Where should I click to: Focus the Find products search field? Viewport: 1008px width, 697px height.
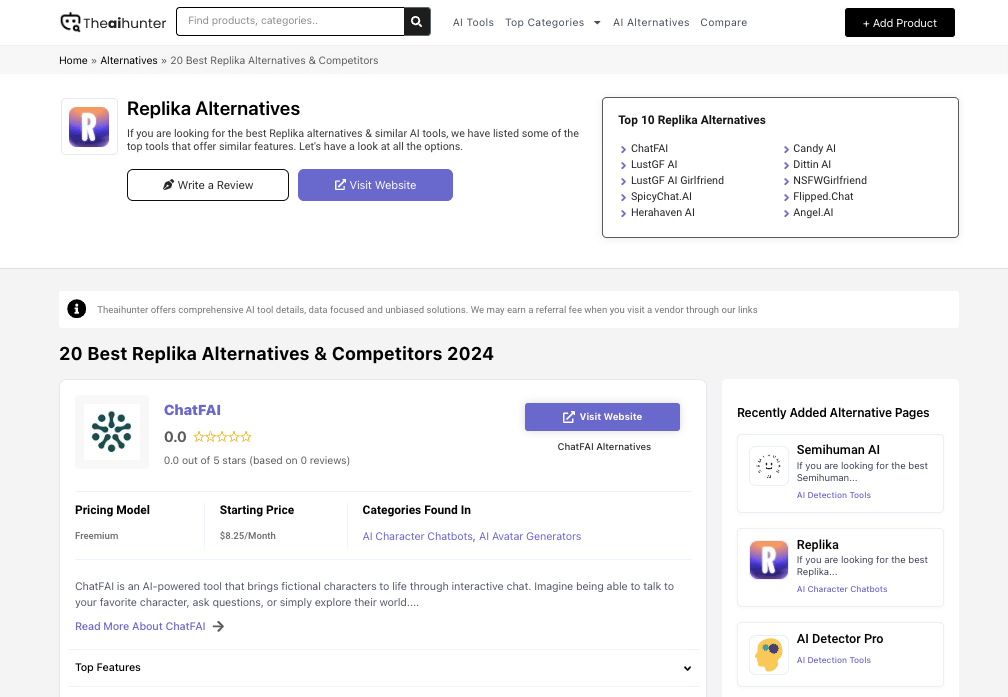[290, 21]
